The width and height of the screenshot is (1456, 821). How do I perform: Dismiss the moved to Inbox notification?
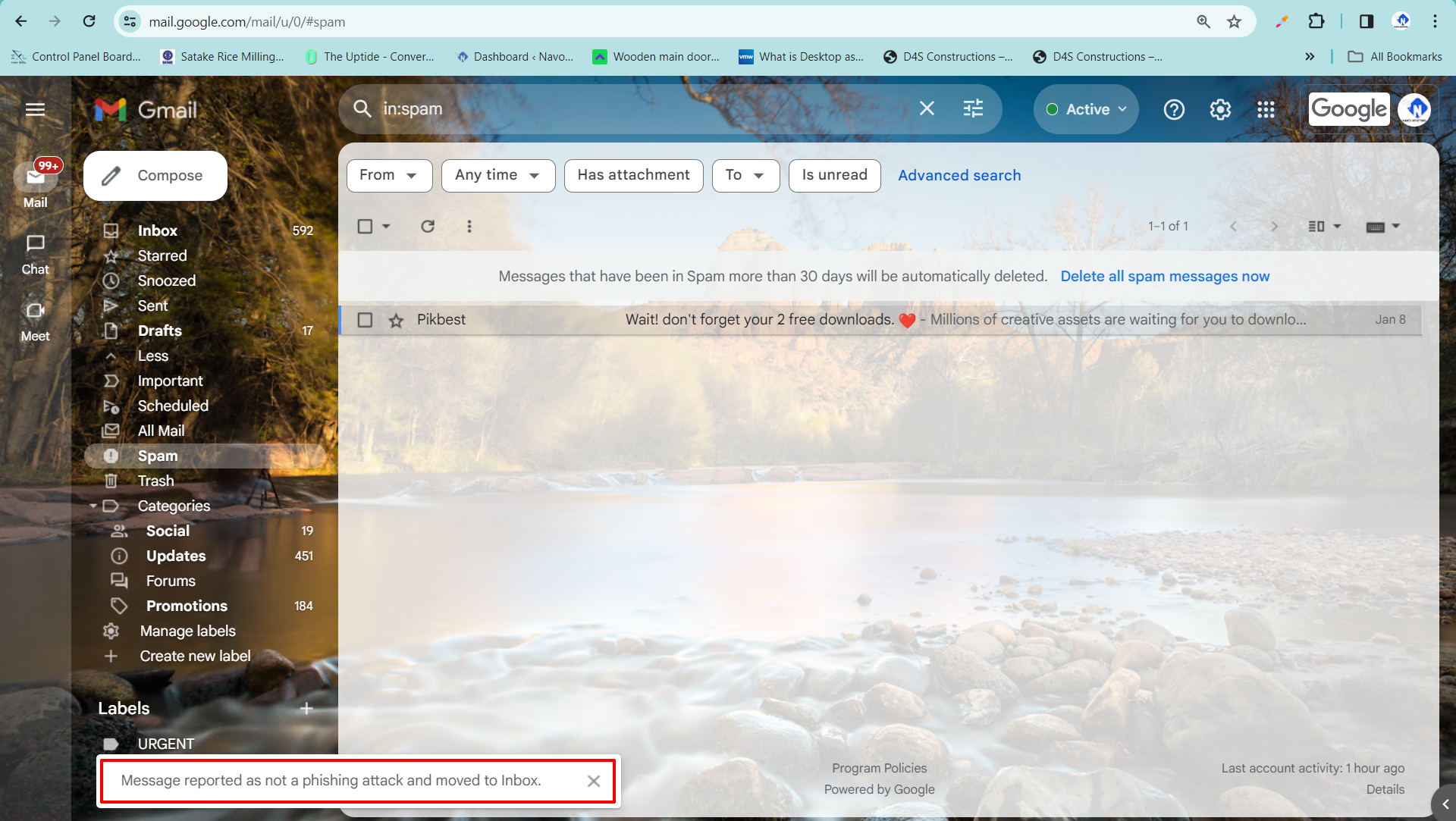pos(594,781)
